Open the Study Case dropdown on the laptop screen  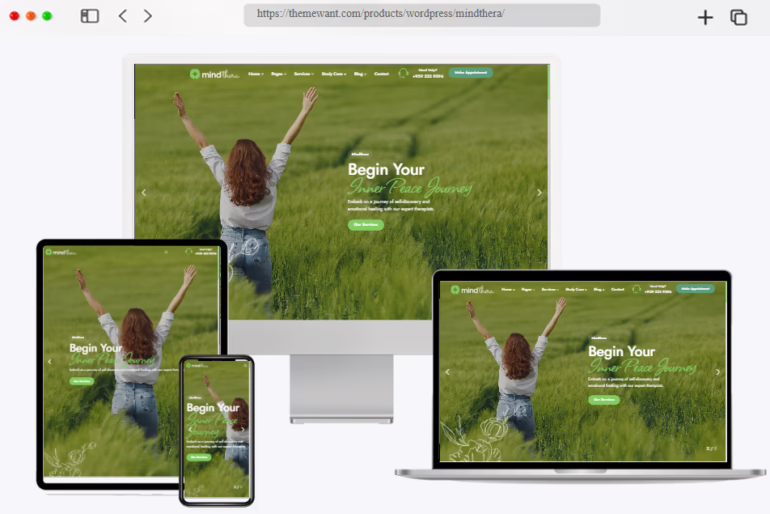[576, 290]
